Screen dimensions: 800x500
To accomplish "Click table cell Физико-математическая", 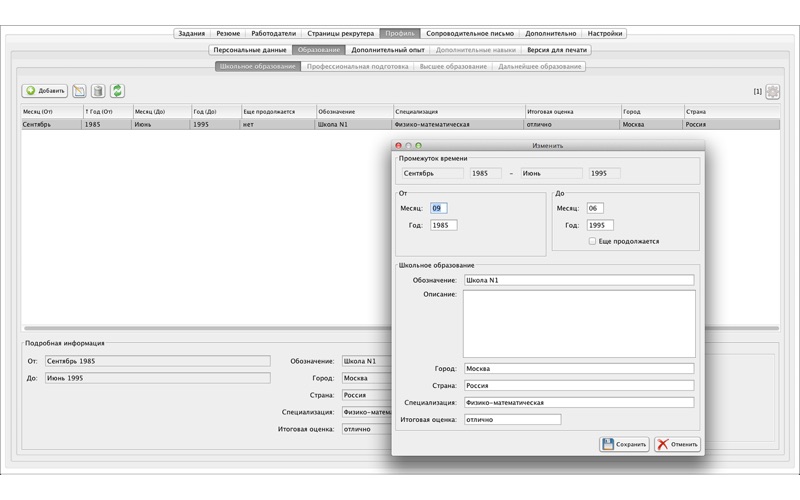I will [x=459, y=124].
